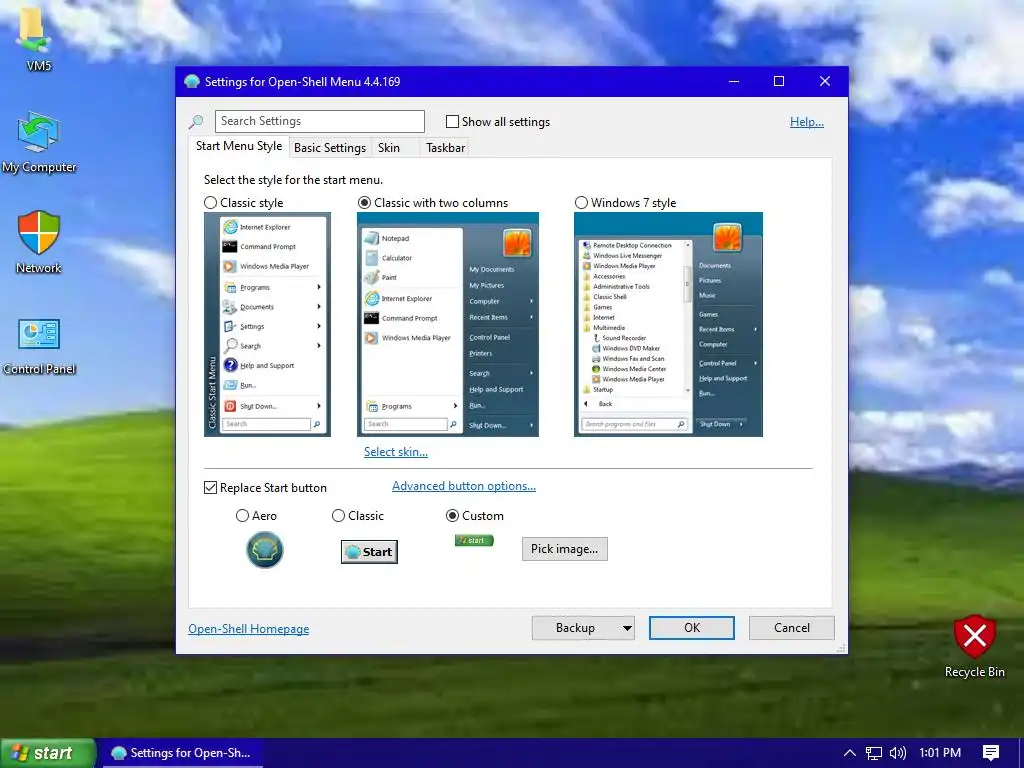The image size is (1024, 768).
Task: Choose the Custom button radio option
Action: click(452, 516)
